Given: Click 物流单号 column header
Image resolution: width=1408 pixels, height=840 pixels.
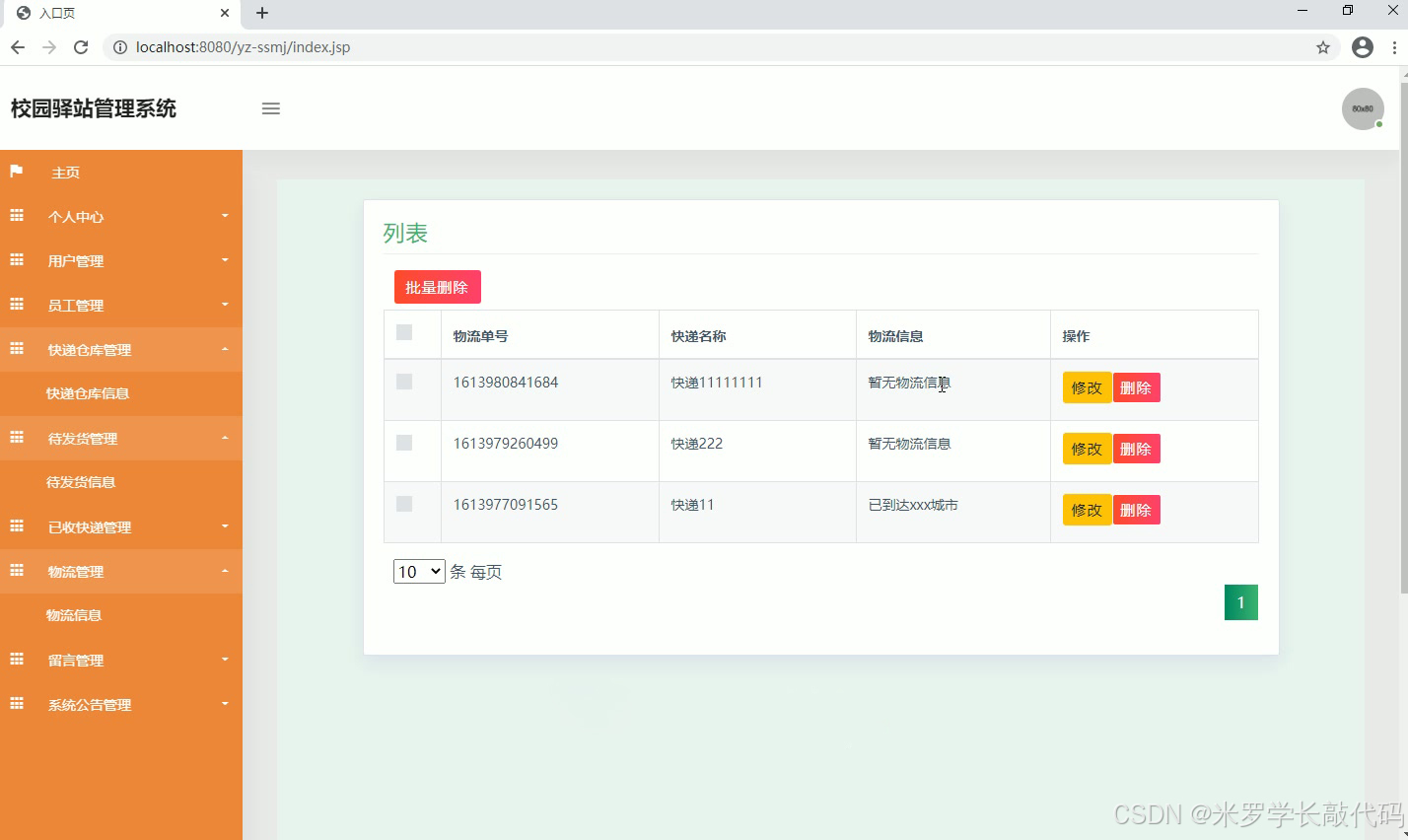Looking at the screenshot, I should 480,336.
